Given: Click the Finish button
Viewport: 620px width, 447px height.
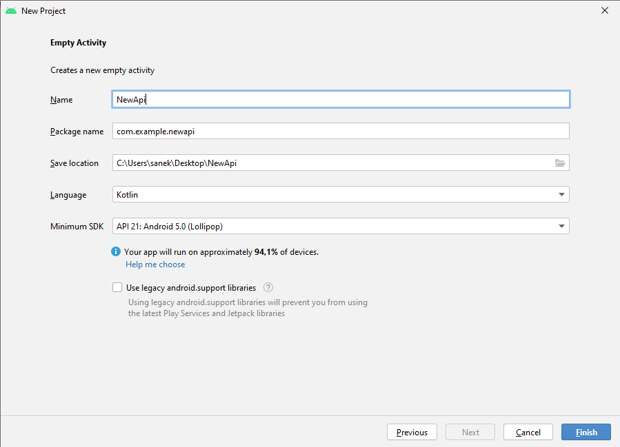Looking at the screenshot, I should click(586, 432).
